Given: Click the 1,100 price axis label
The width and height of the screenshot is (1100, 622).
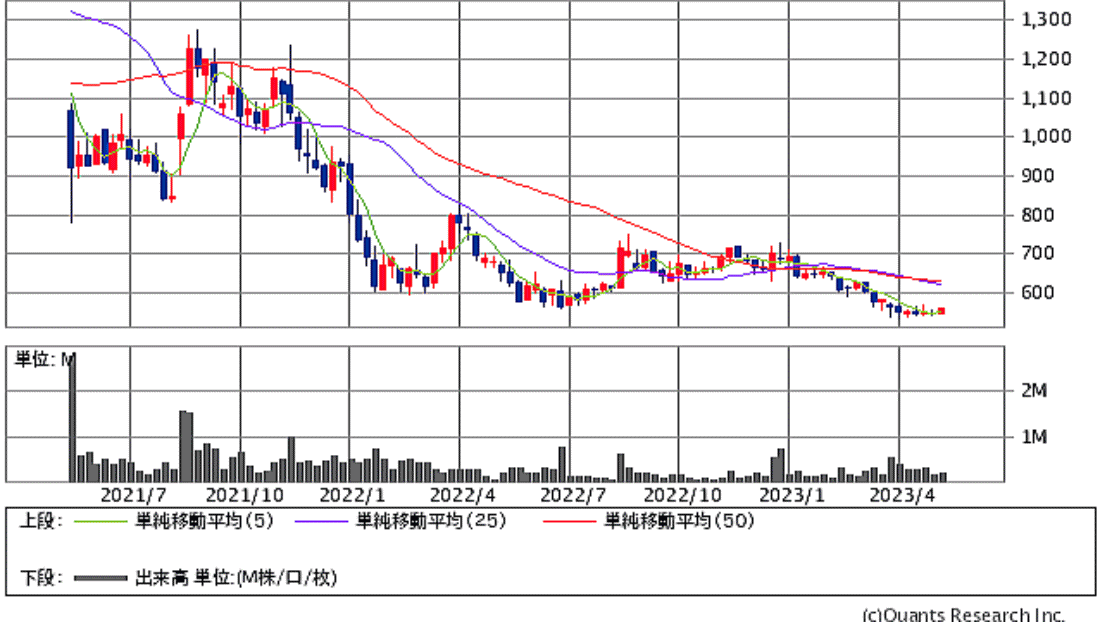Looking at the screenshot, I should point(1046,98).
